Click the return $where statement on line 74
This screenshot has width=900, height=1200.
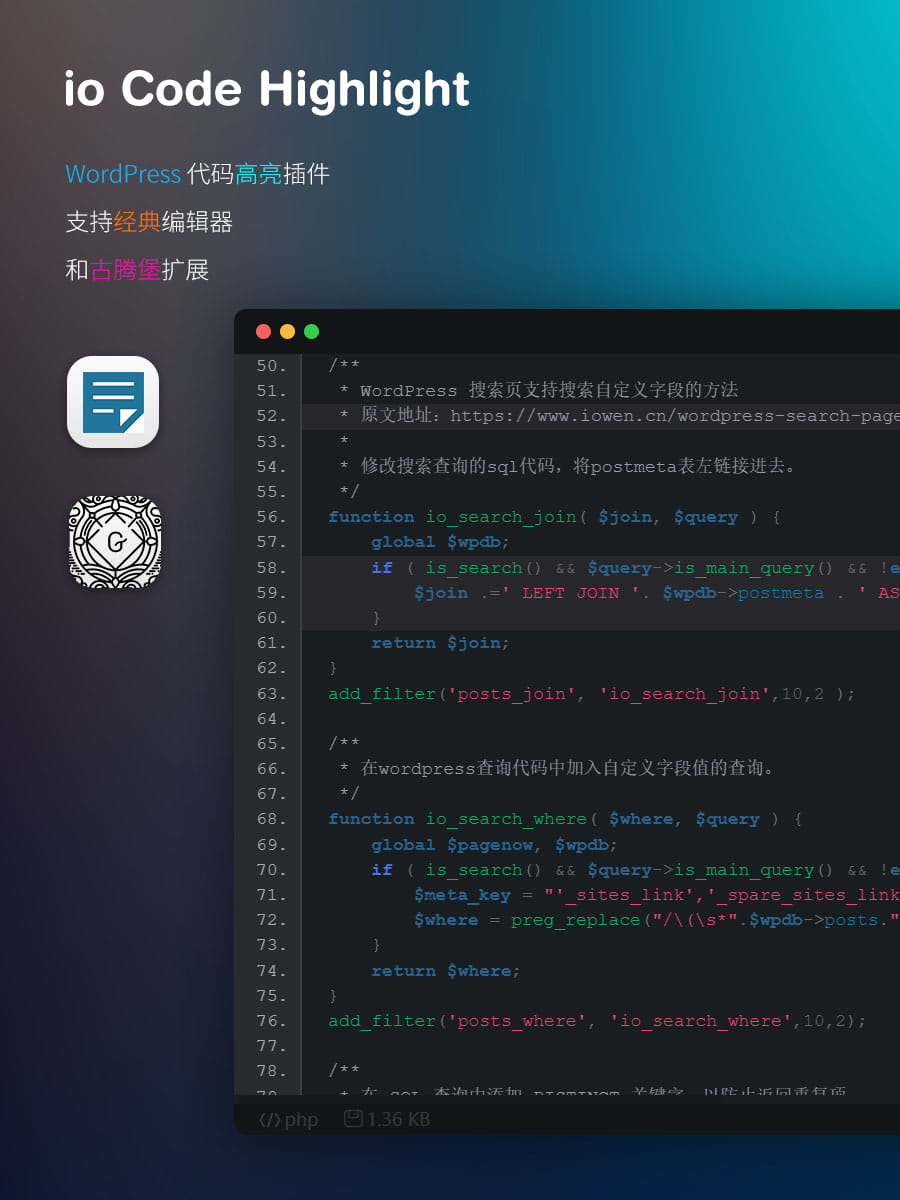click(x=445, y=970)
